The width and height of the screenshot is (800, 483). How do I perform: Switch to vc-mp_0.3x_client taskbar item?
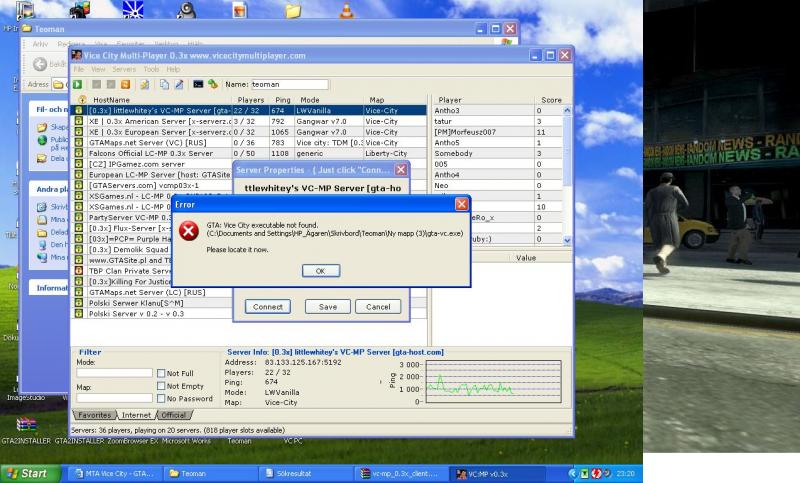point(401,474)
